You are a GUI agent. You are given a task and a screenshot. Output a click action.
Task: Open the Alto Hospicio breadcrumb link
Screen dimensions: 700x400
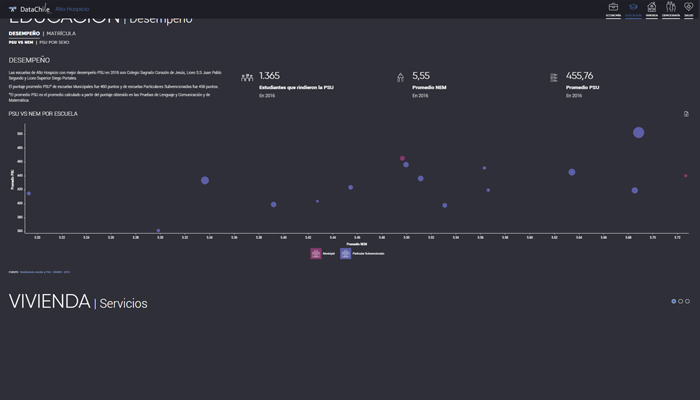coord(72,9)
